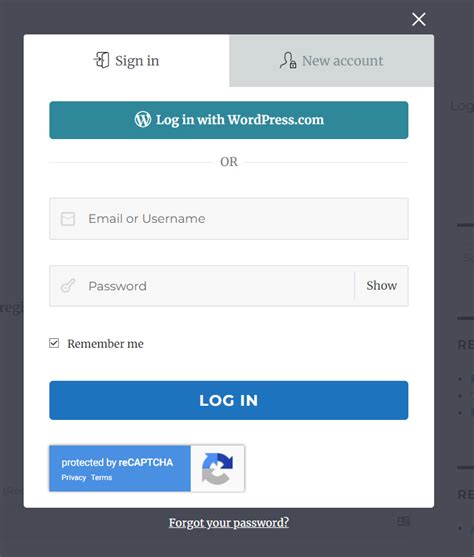
Task: Toggle the Remember me checkbox
Action: point(54,343)
